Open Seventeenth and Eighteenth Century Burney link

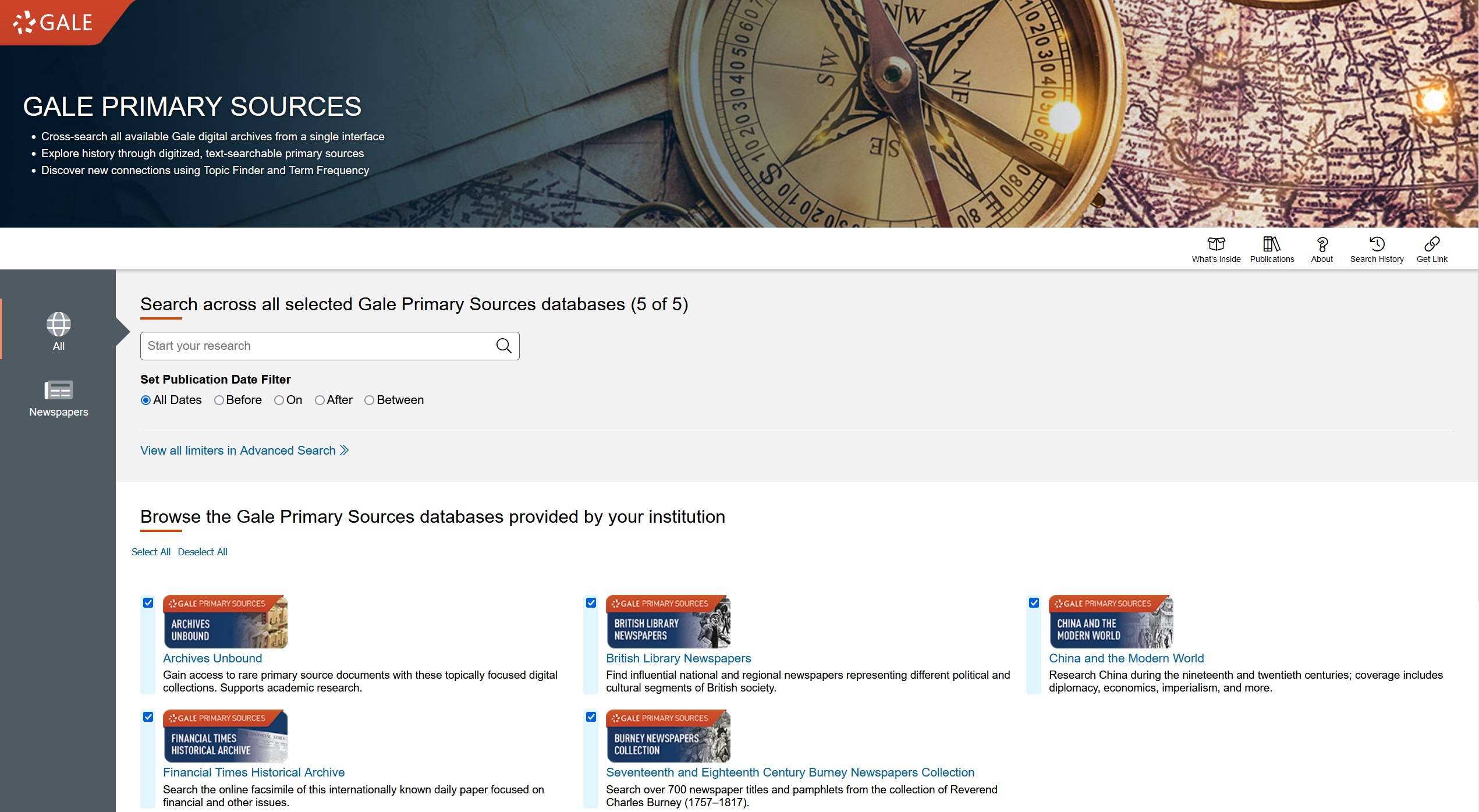790,772
